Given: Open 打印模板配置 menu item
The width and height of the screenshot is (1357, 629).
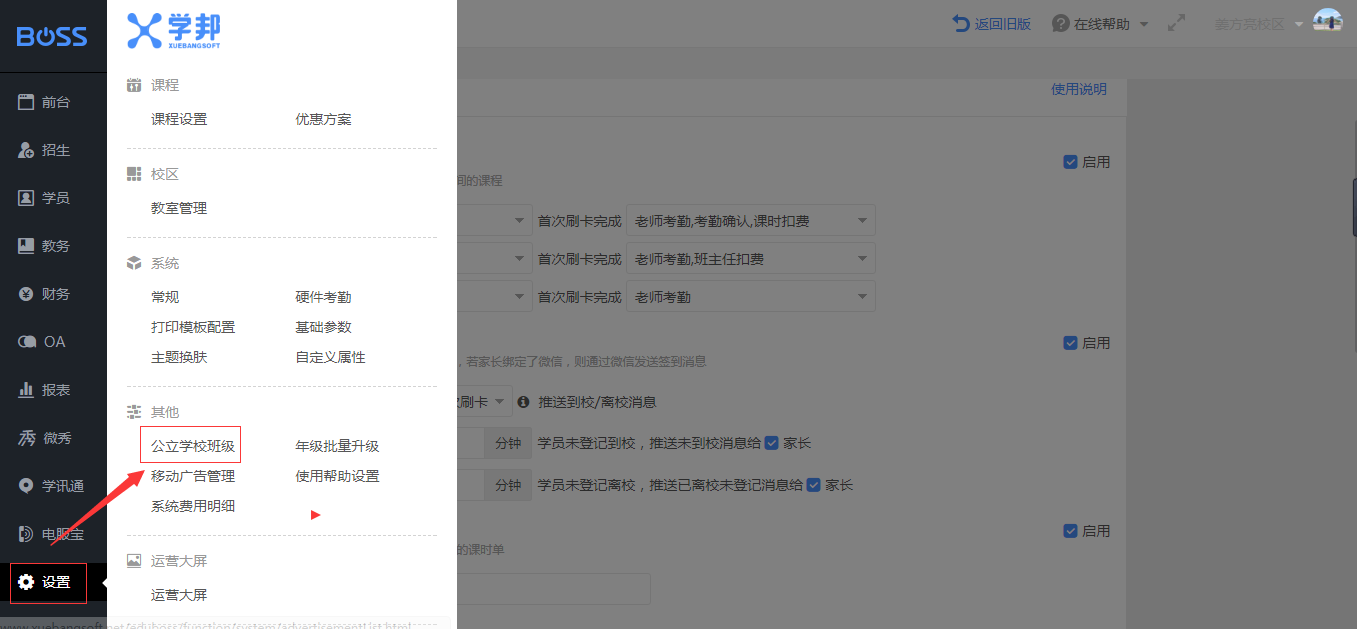Looking at the screenshot, I should (x=193, y=327).
